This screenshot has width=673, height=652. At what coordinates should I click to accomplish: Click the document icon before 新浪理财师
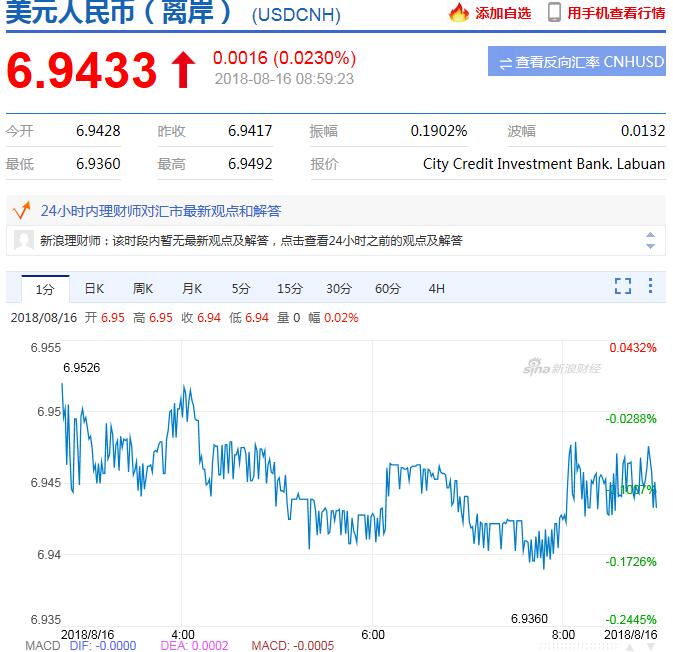(24, 240)
